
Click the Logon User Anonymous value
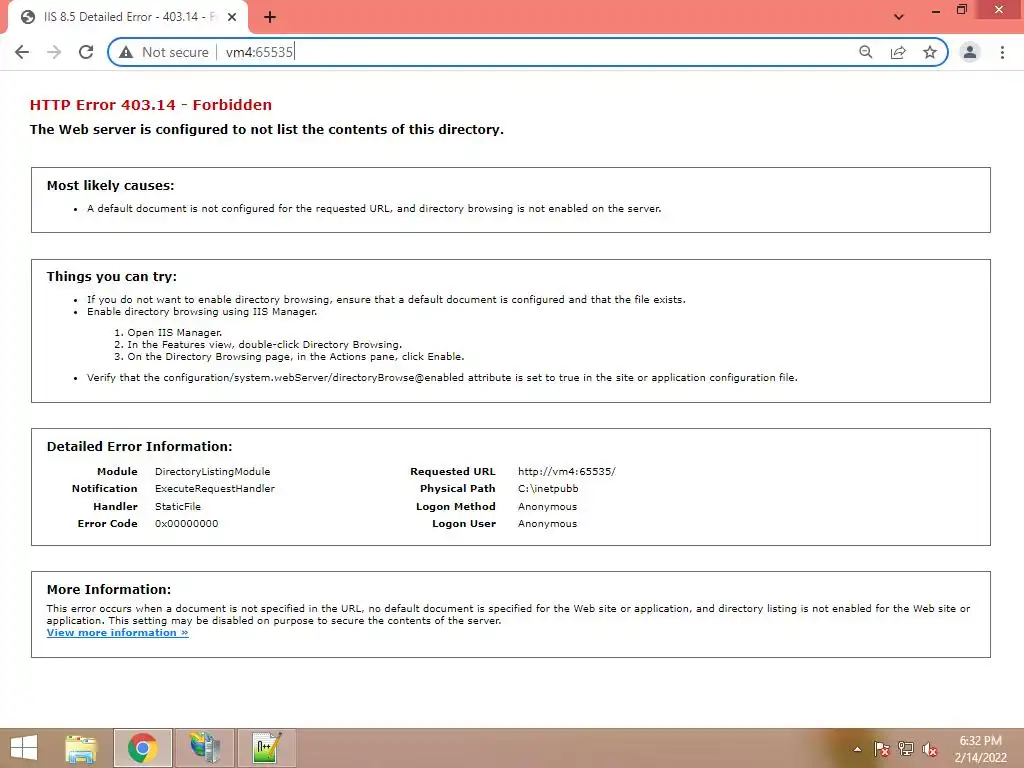pos(547,524)
